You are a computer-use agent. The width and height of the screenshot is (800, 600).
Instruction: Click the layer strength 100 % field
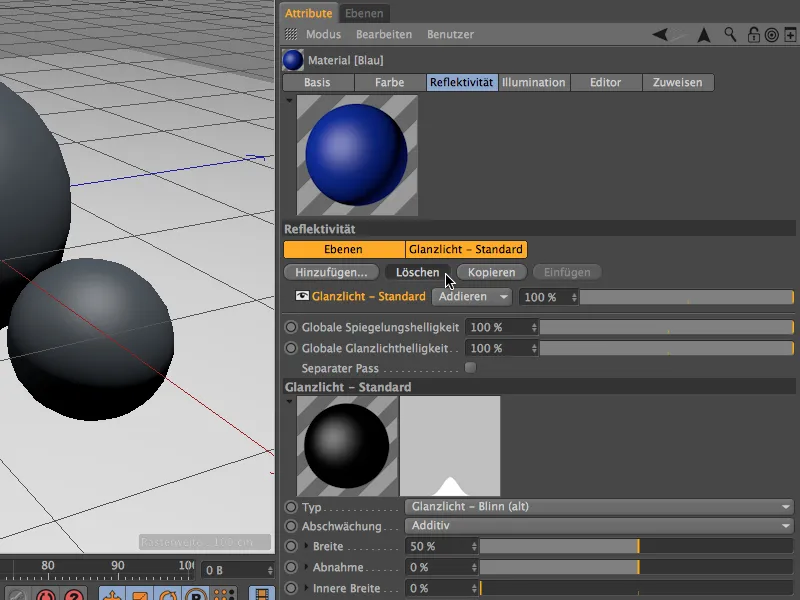(x=548, y=297)
